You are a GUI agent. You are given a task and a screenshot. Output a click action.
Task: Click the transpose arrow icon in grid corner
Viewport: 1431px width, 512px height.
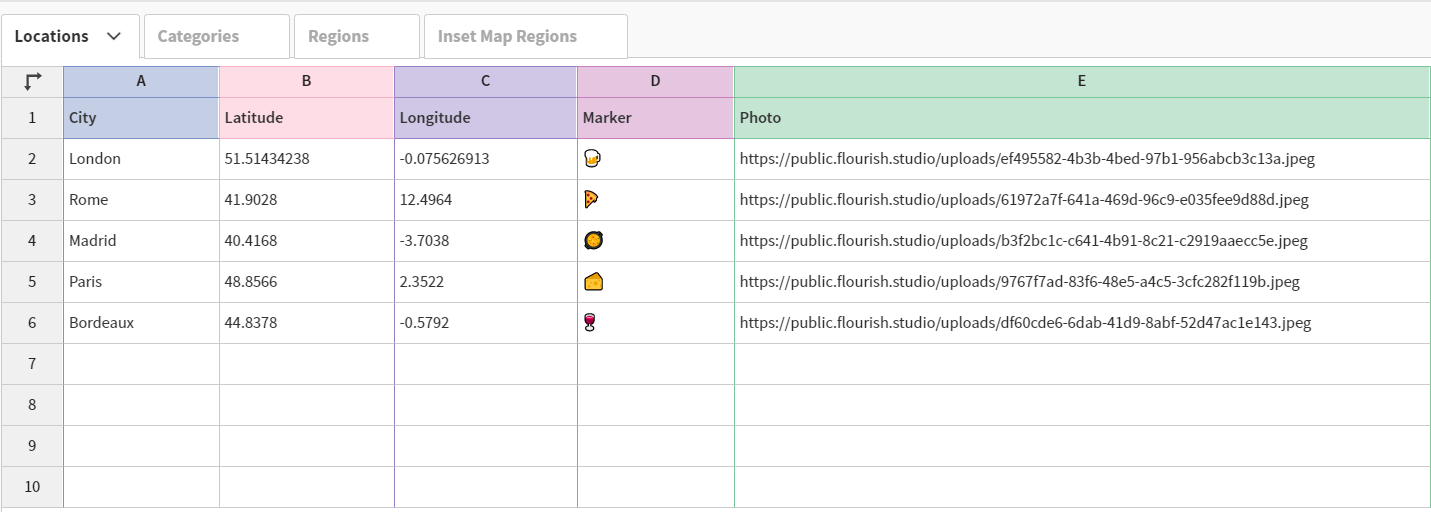(32, 81)
